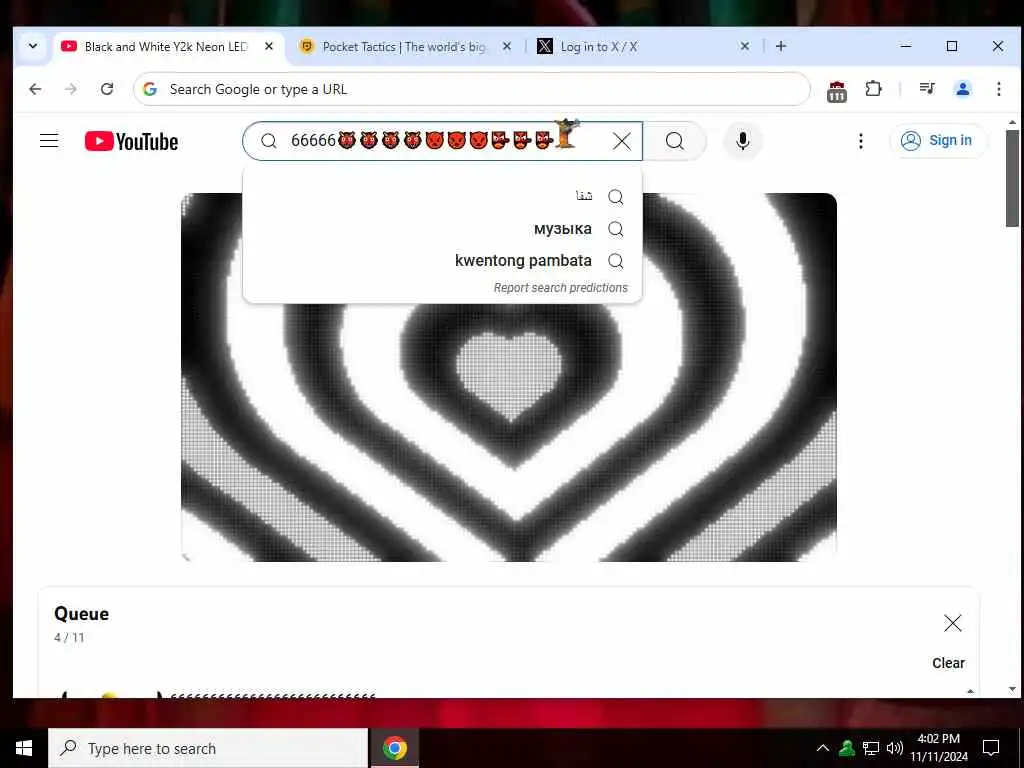1024x768 pixels.
Task: Click the '4 / 11' queue counter
Action: 69,637
